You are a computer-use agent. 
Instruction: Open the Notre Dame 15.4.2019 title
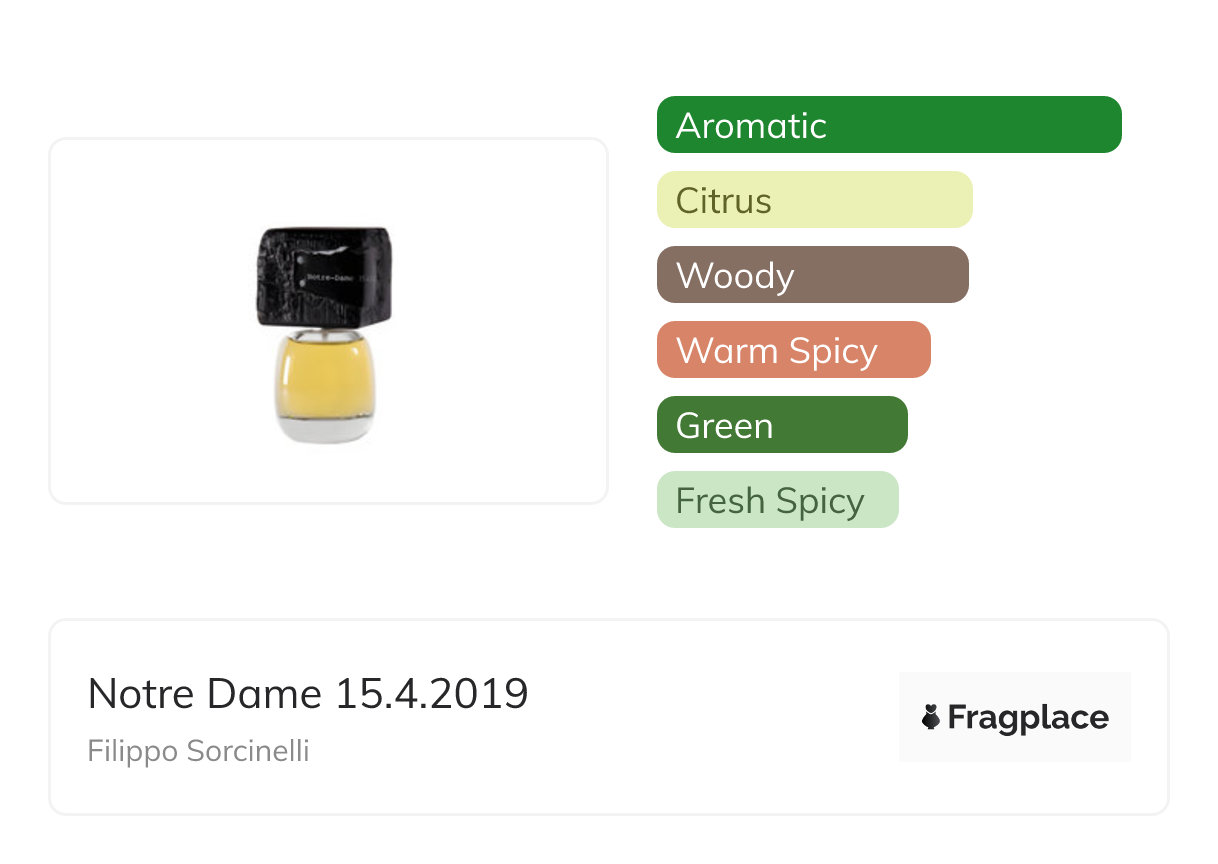coord(308,693)
